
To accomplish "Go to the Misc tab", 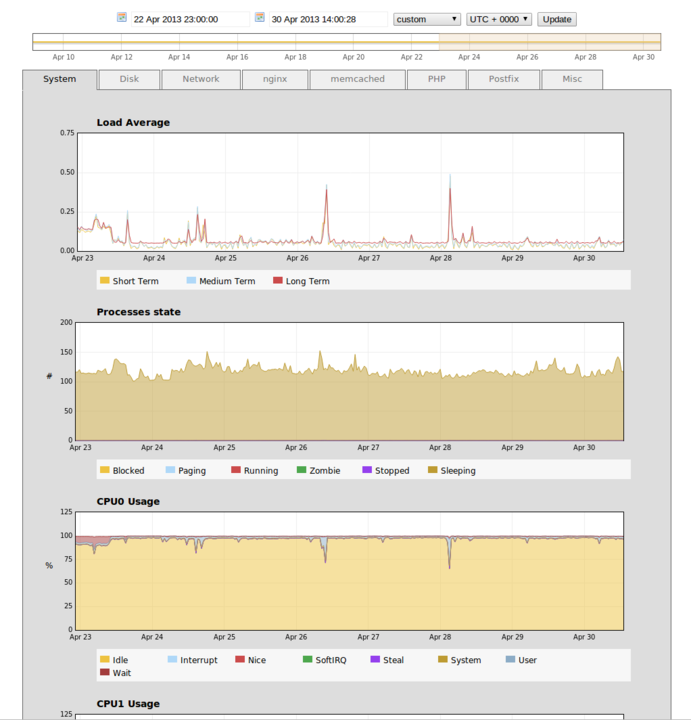I will point(571,79).
